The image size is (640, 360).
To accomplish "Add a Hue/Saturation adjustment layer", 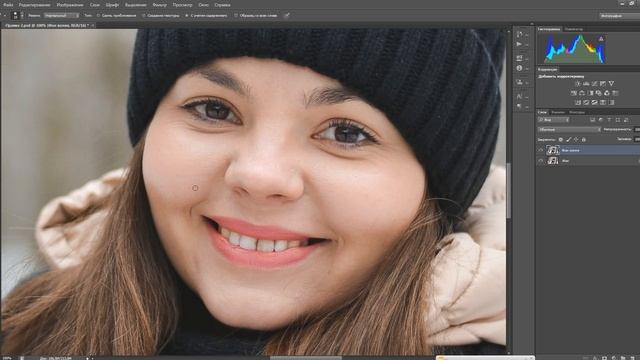I will point(573,93).
